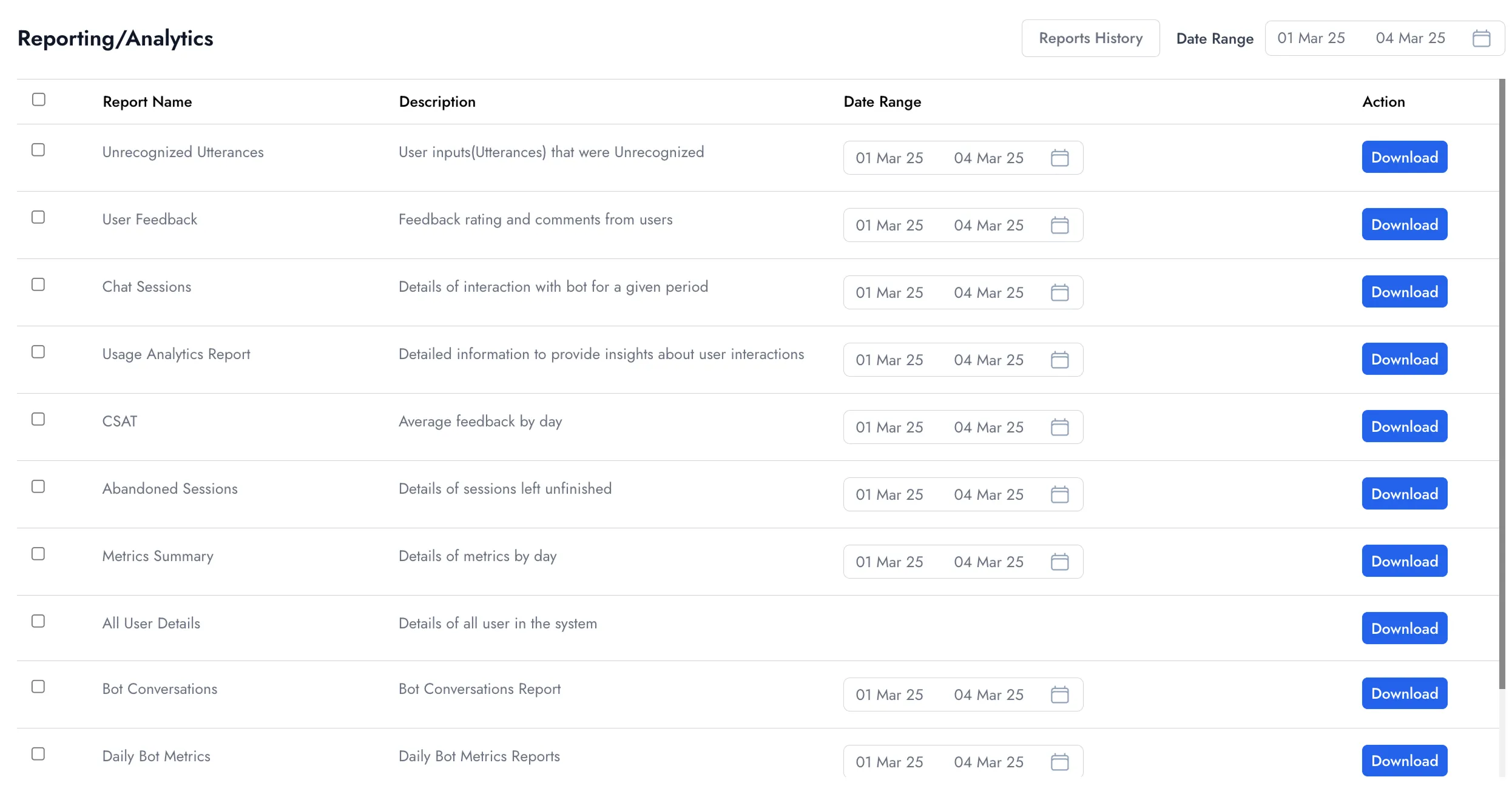Click start date in Daily Bot Metrics row
1512x797 pixels.
coord(889,762)
